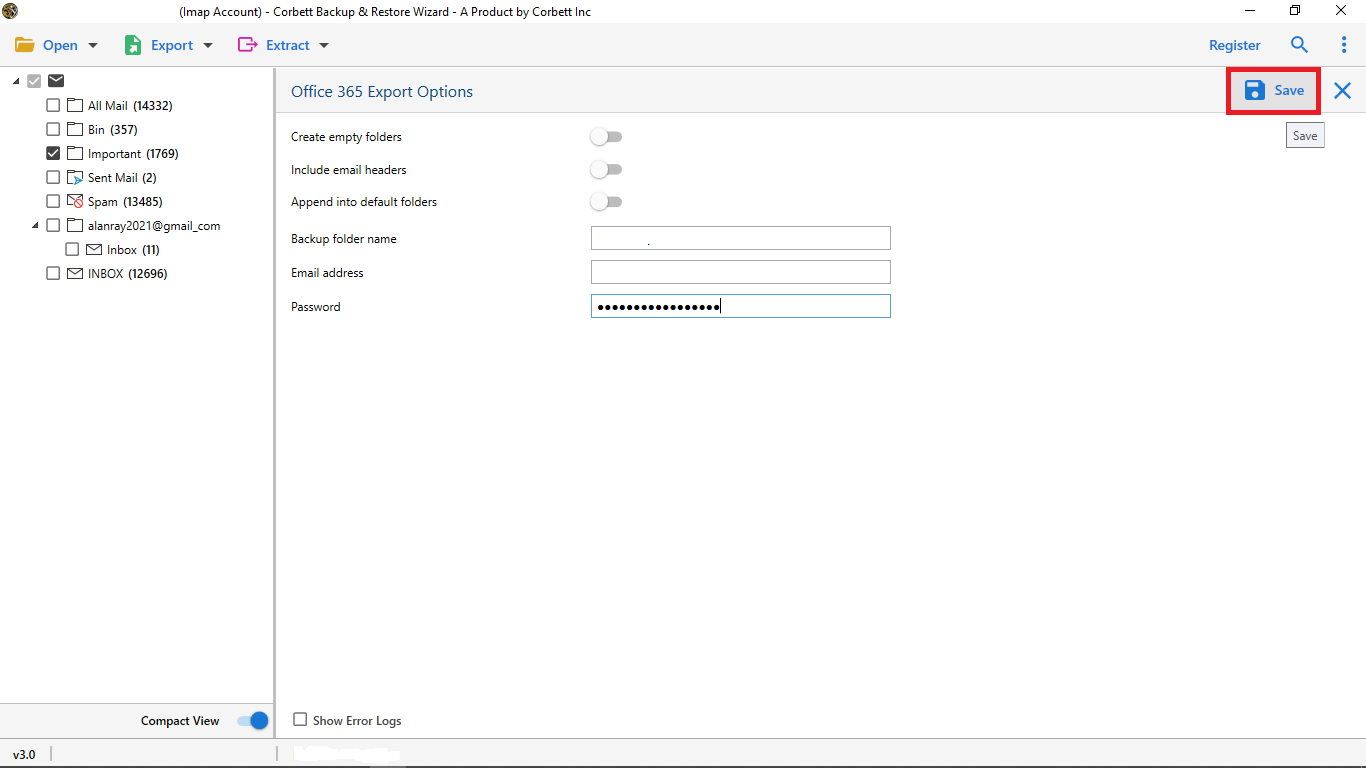Collapse the alanray2021@gmail_com tree node

click(36, 226)
